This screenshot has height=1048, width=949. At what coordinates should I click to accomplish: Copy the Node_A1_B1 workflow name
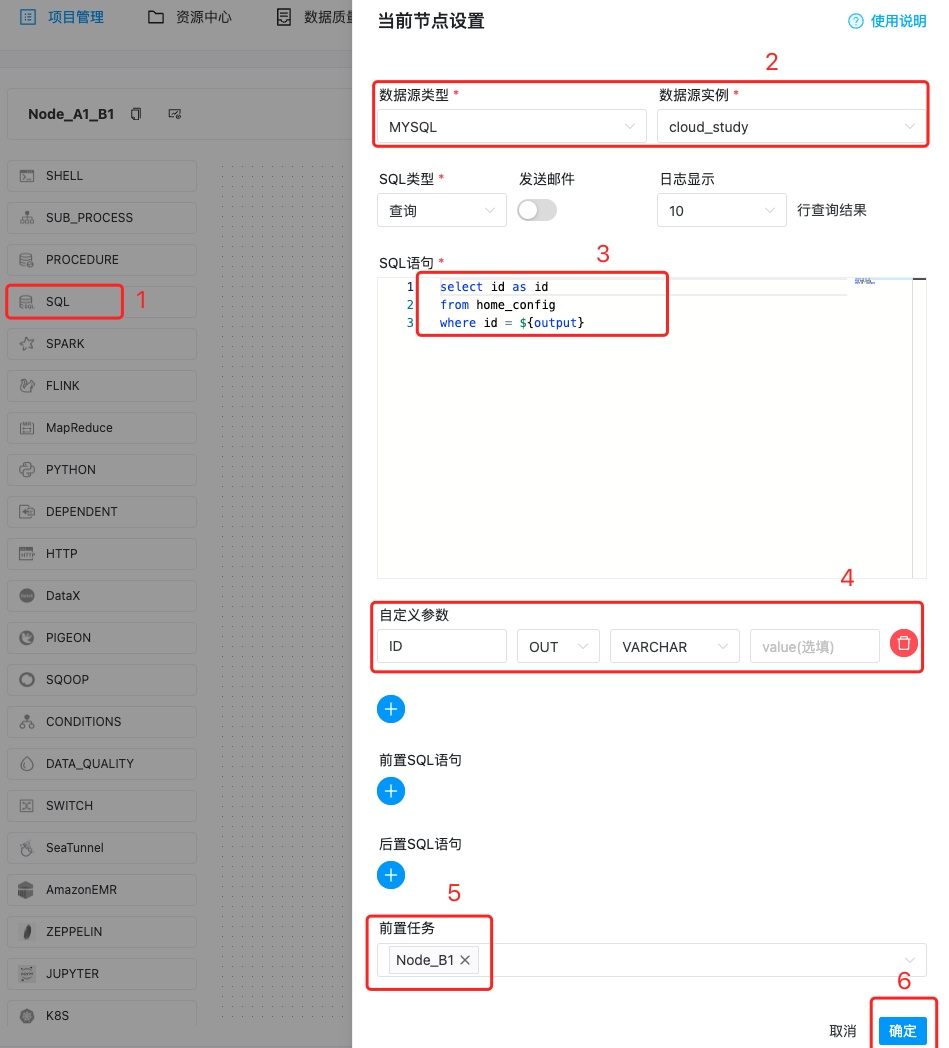pyautogui.click(x=136, y=114)
